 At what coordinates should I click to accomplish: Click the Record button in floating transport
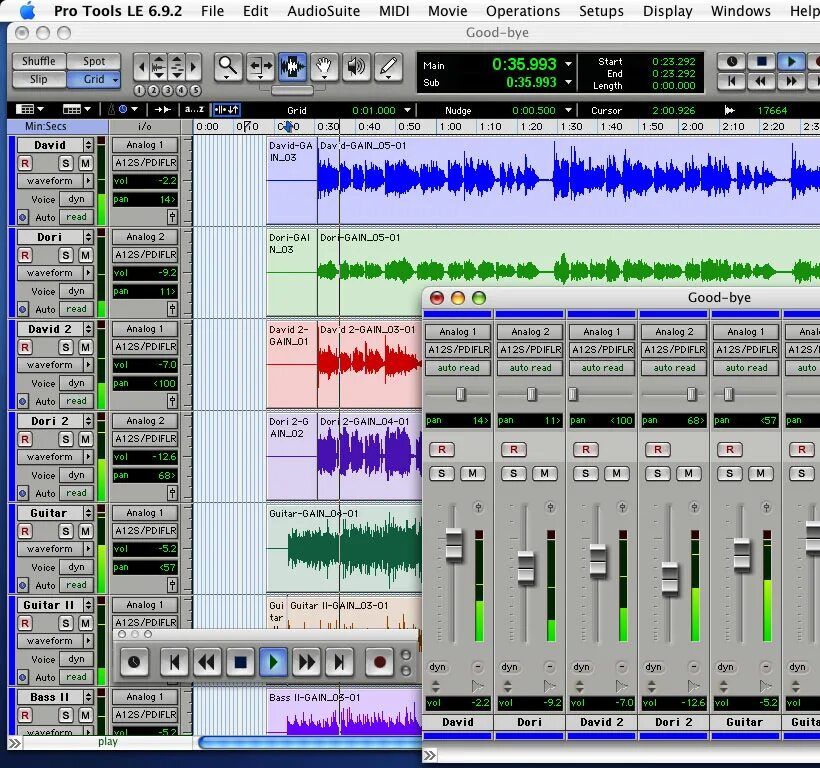(380, 662)
